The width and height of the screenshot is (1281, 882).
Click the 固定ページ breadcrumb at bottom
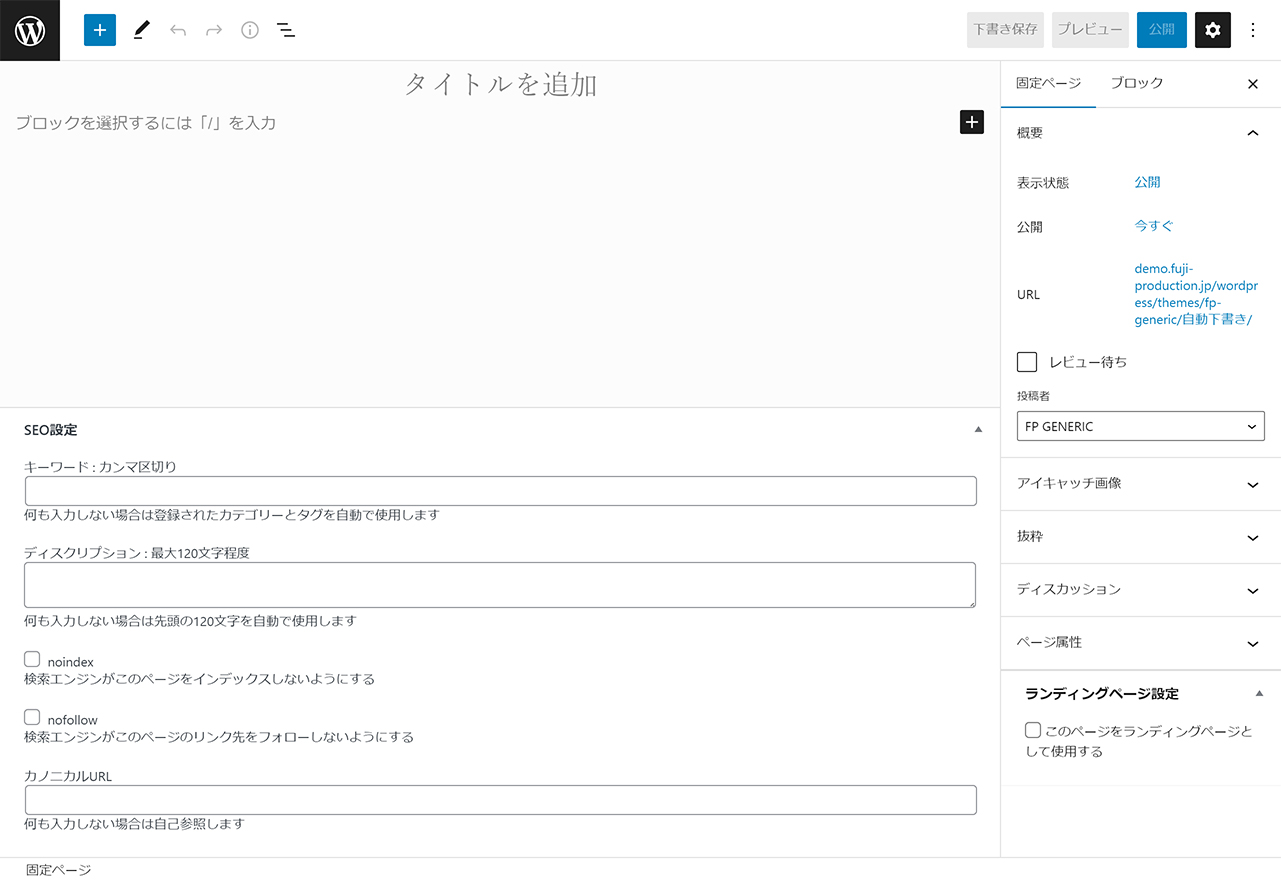(x=58, y=870)
